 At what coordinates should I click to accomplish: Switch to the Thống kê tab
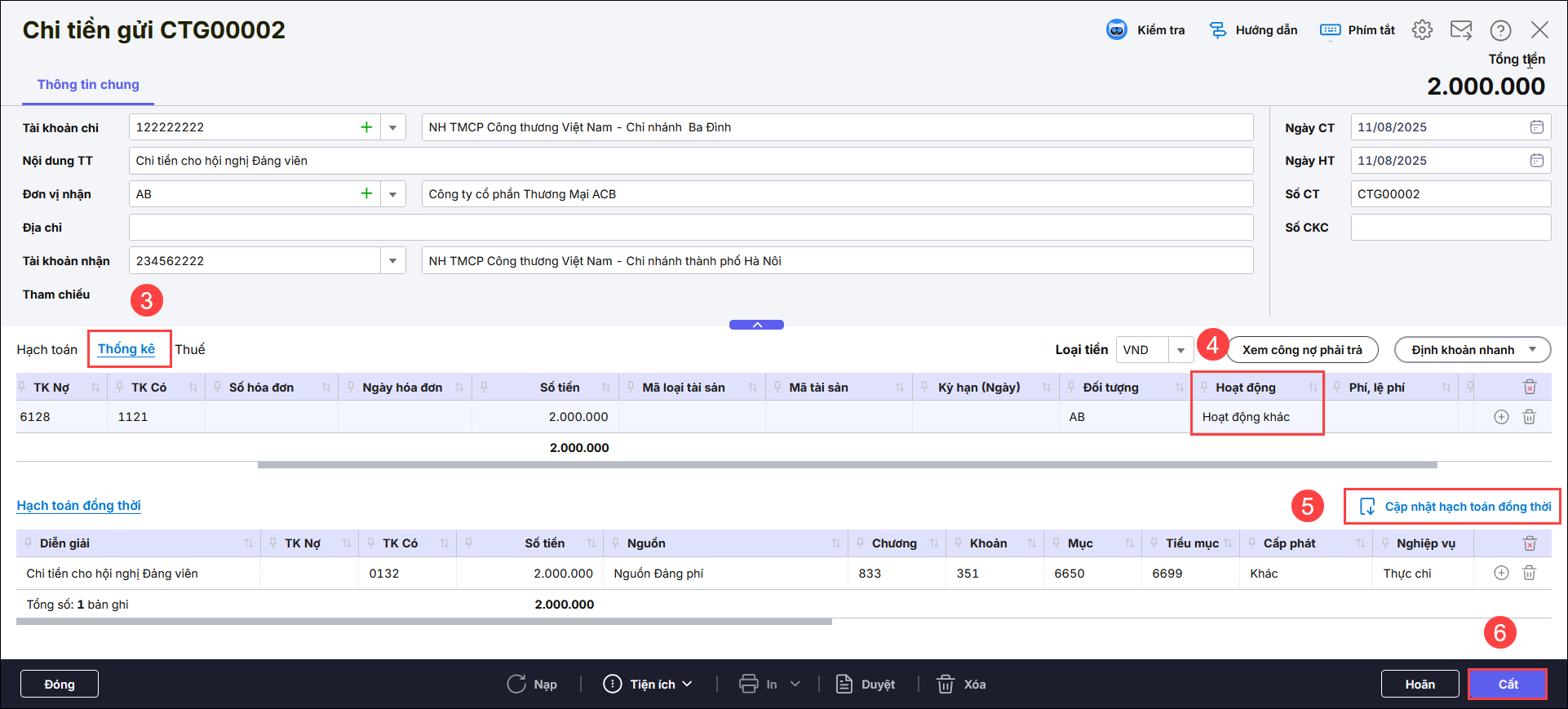coord(126,349)
